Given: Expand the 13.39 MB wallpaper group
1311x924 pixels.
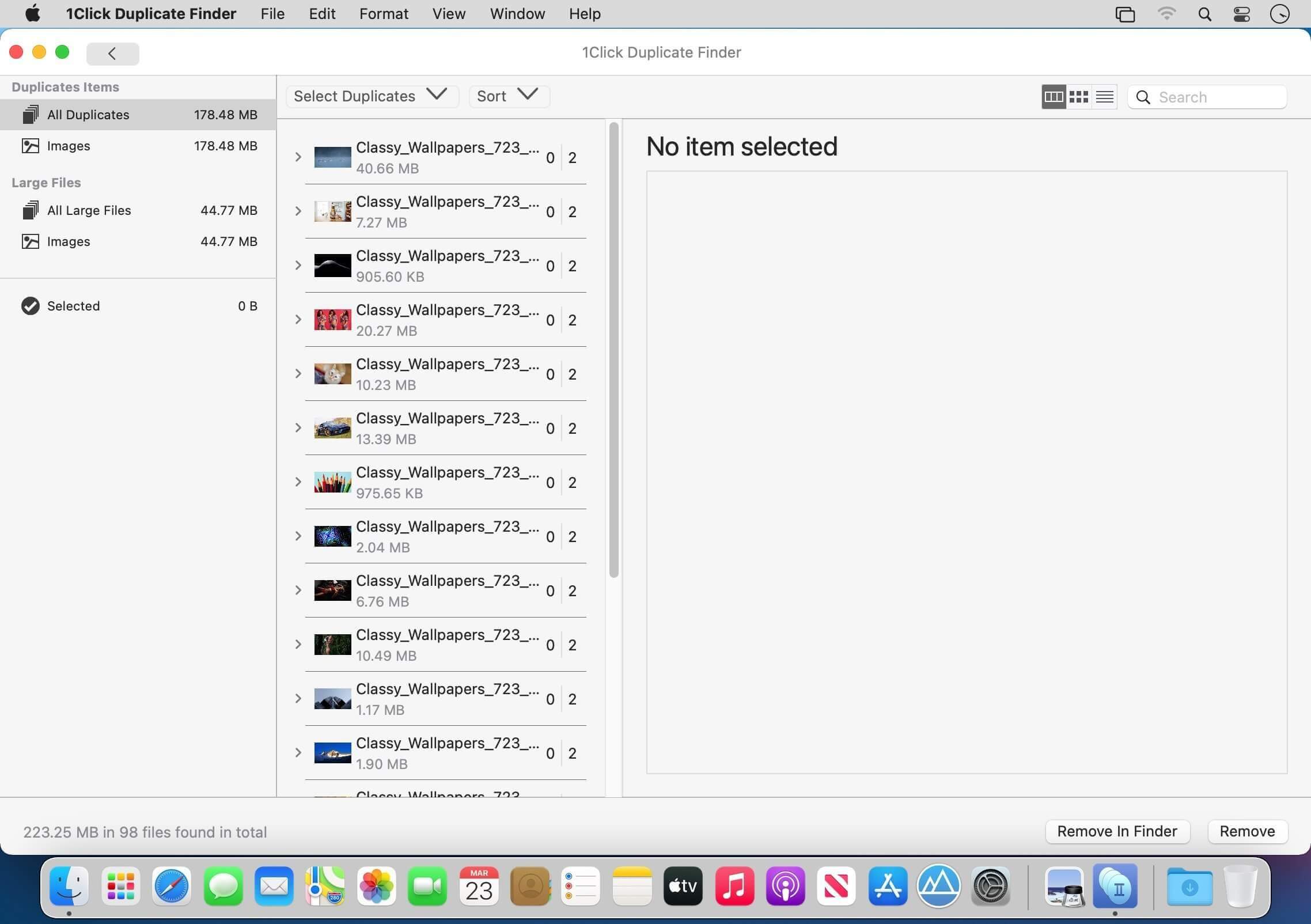Looking at the screenshot, I should tap(298, 428).
